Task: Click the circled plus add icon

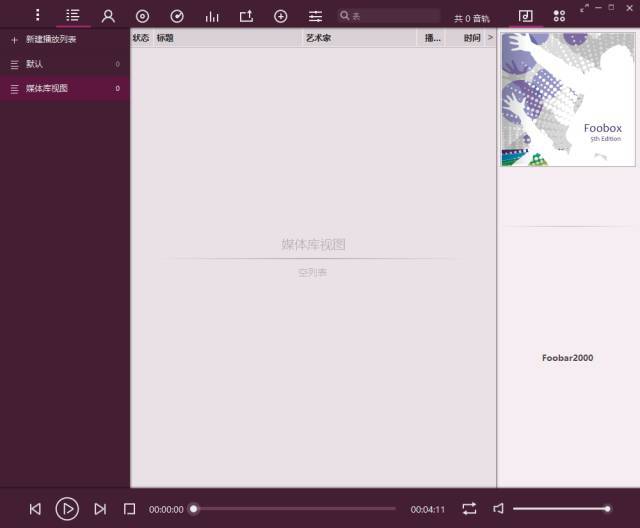Action: point(280,16)
